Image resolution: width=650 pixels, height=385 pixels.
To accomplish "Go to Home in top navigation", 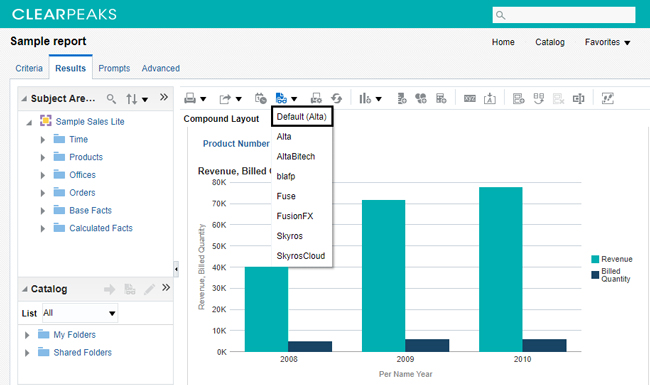I will (503, 42).
